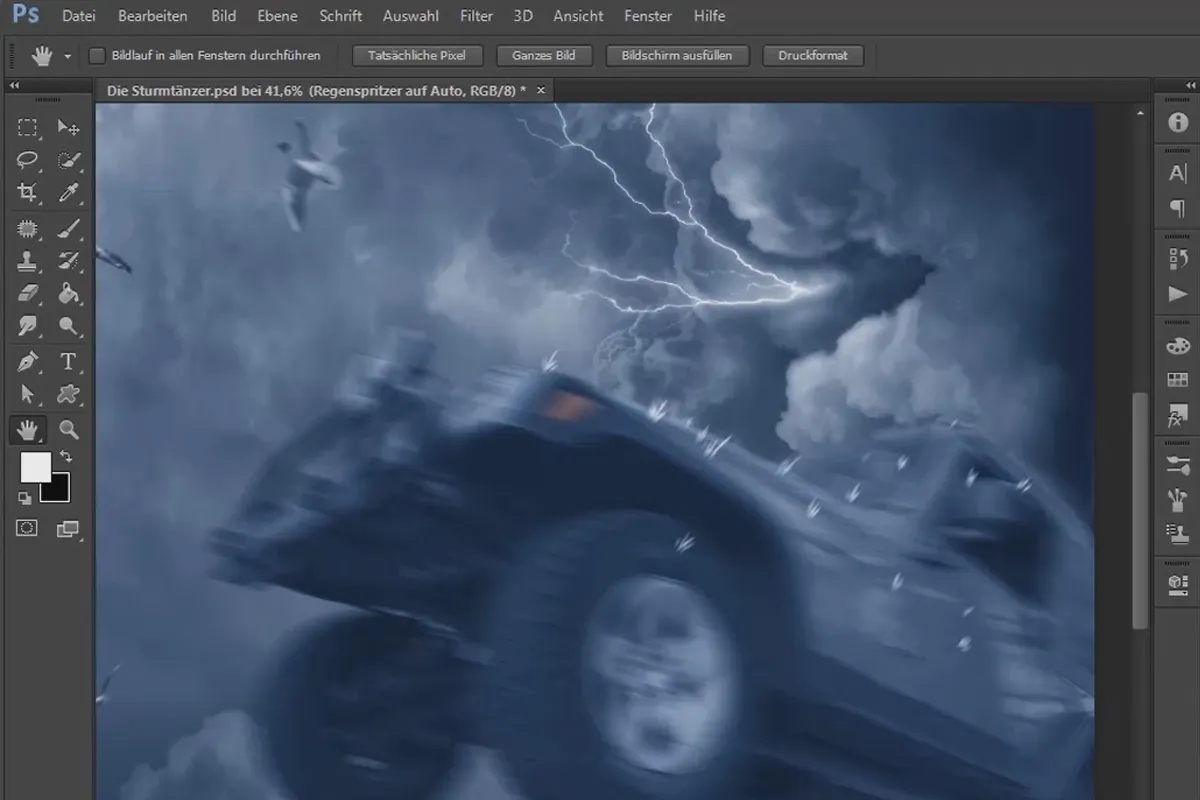The height and width of the screenshot is (800, 1200).
Task: Expand the left toolbox panel
Action: 16,86
